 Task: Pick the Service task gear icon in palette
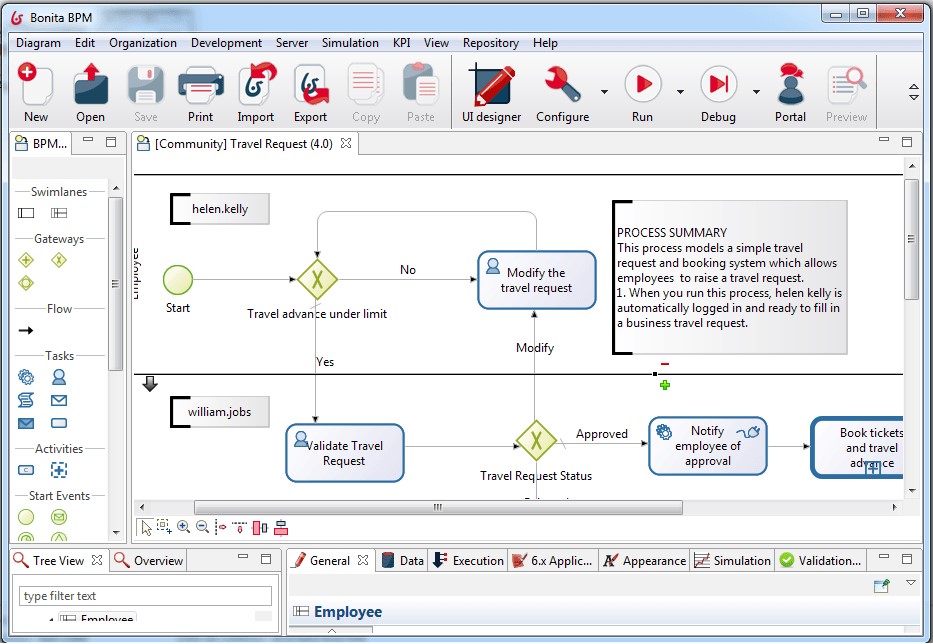[x=27, y=377]
